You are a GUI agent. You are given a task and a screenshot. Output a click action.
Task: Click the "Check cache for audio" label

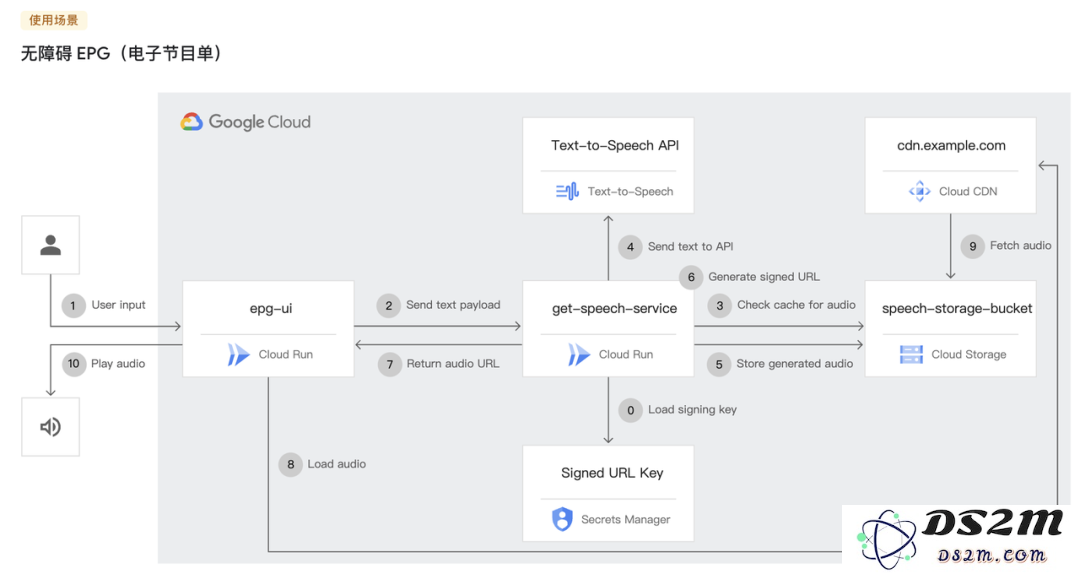[x=796, y=305]
